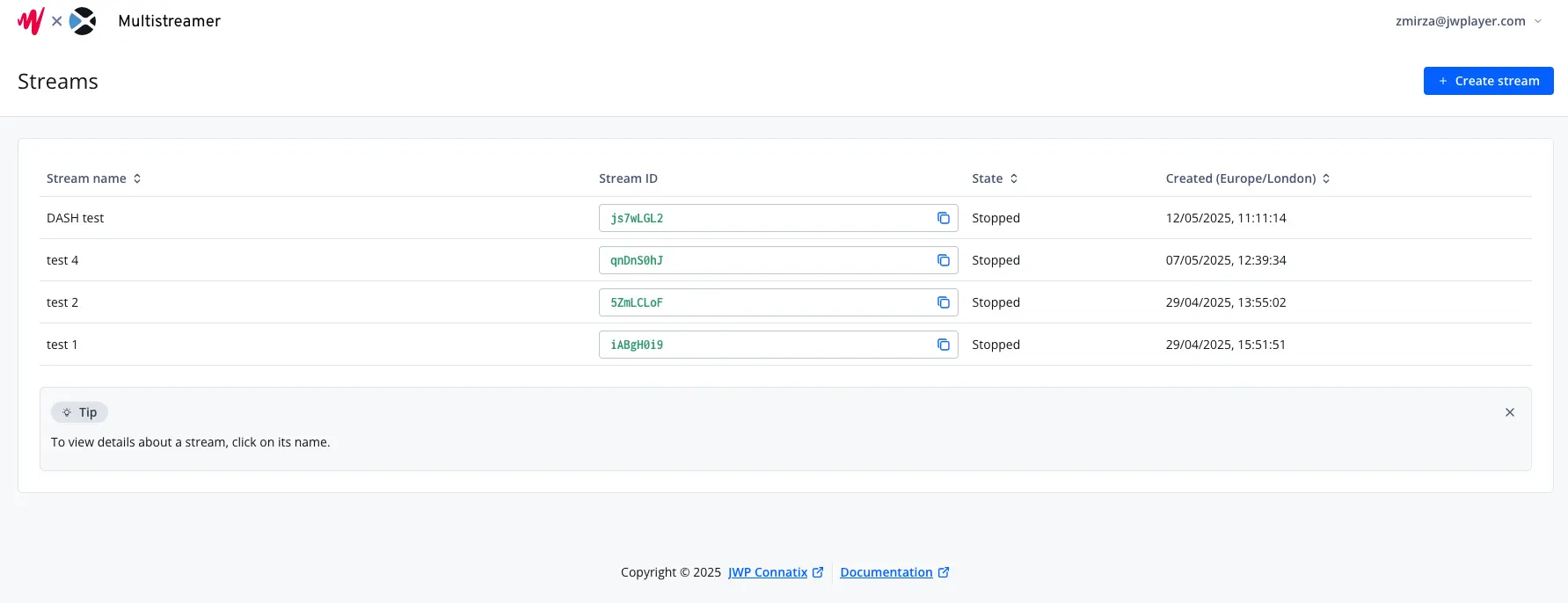
Task: Click date 29/04/2025, 15:51:51
Action: pyautogui.click(x=1226, y=345)
